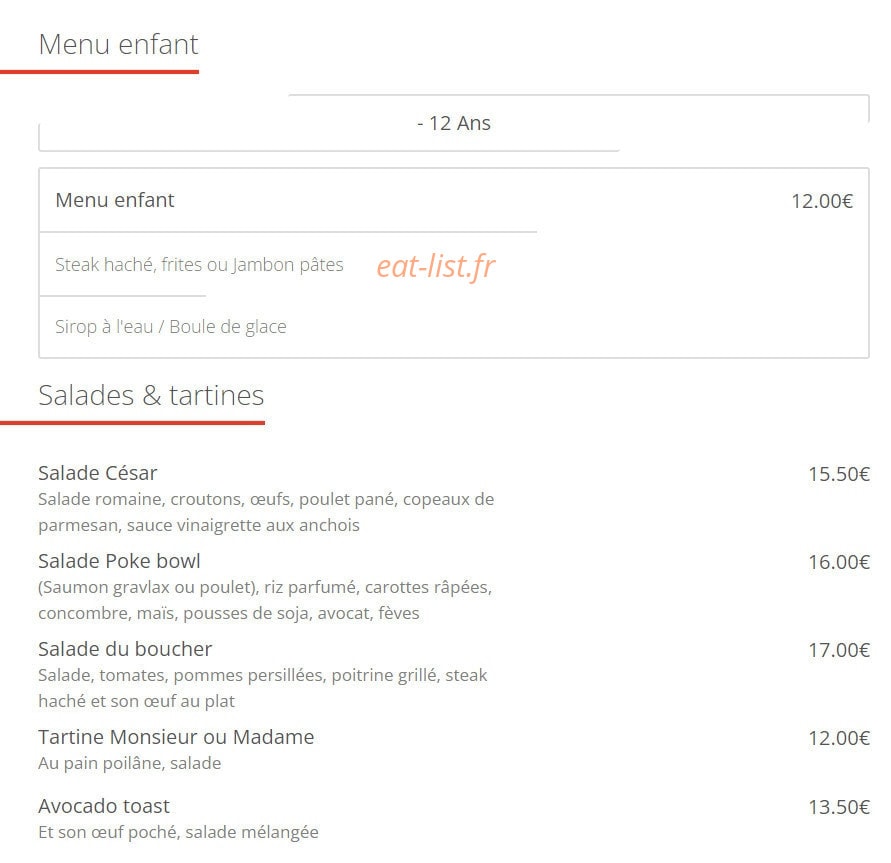891x863 pixels.
Task: Click the Saumon gravlax ou poulet description
Action: click(x=265, y=600)
